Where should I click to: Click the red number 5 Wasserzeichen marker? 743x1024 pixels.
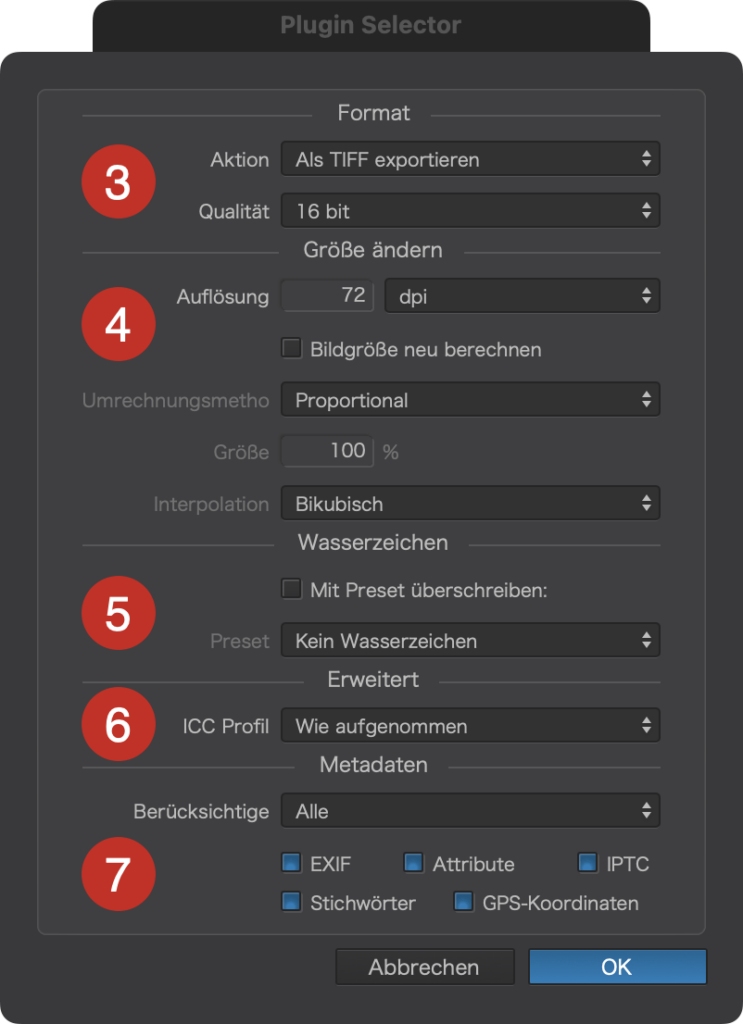tap(118, 613)
